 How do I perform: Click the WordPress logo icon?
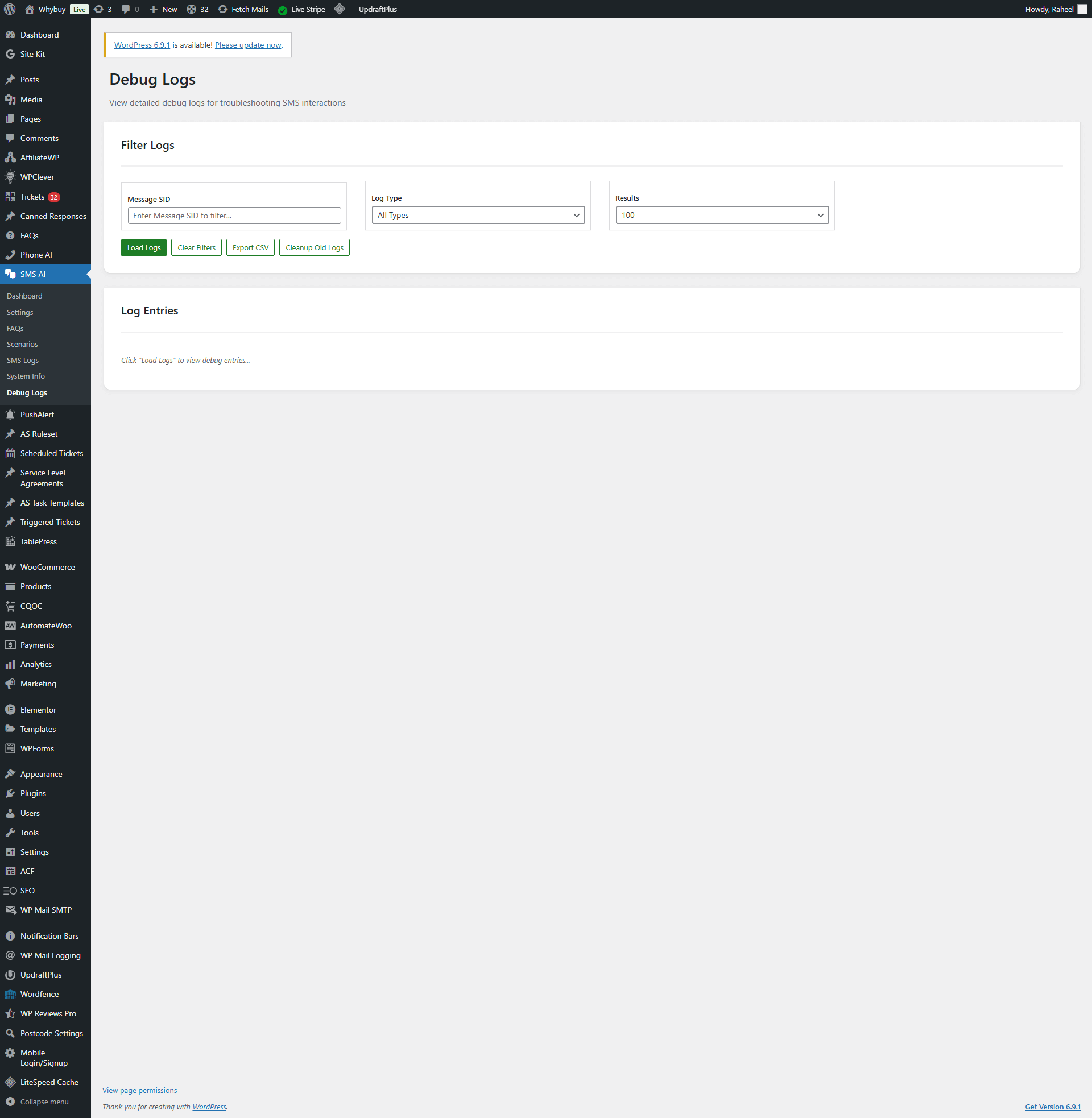point(10,9)
